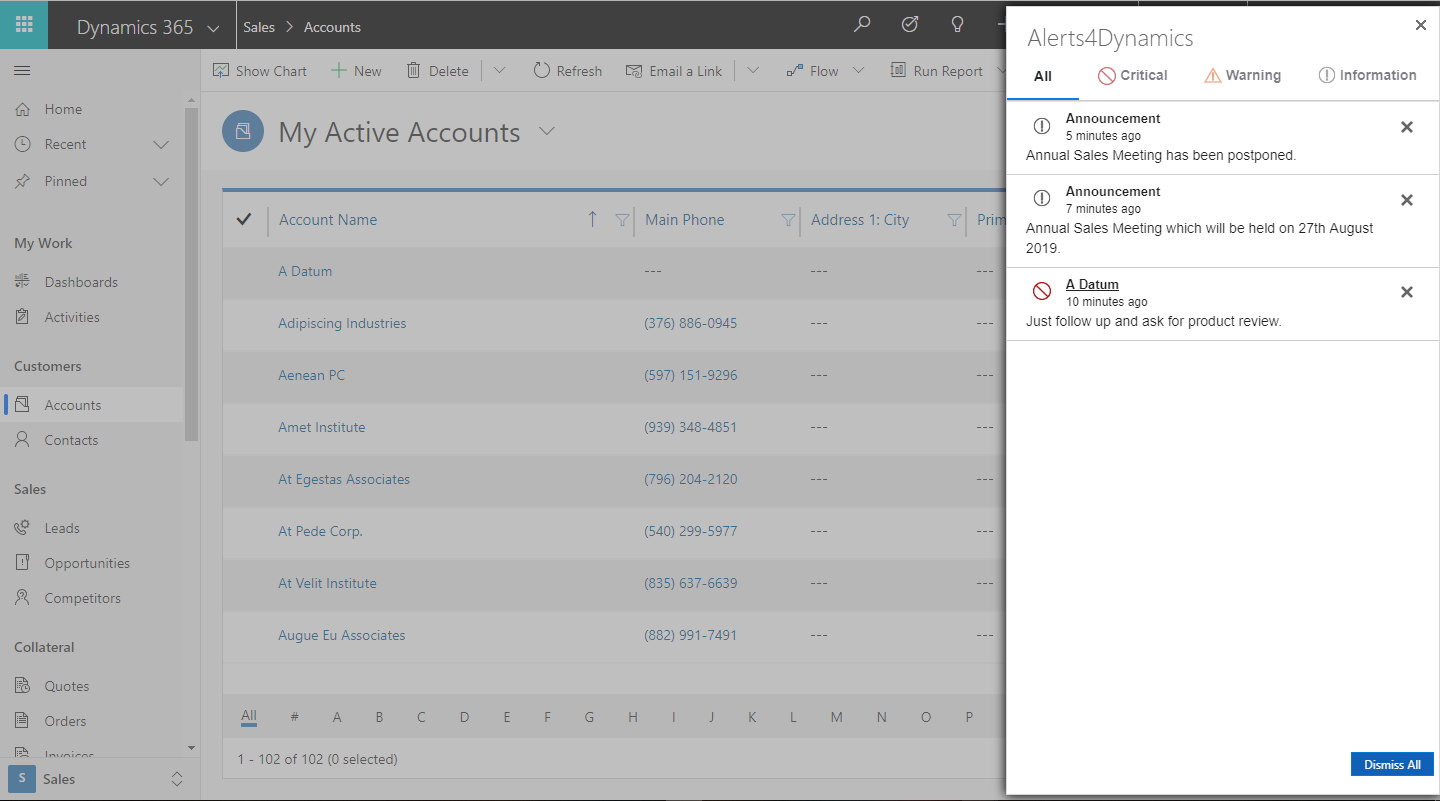Open the Dynamics 365 dropdown chevron
This screenshot has width=1440, height=801.
[x=213, y=28]
